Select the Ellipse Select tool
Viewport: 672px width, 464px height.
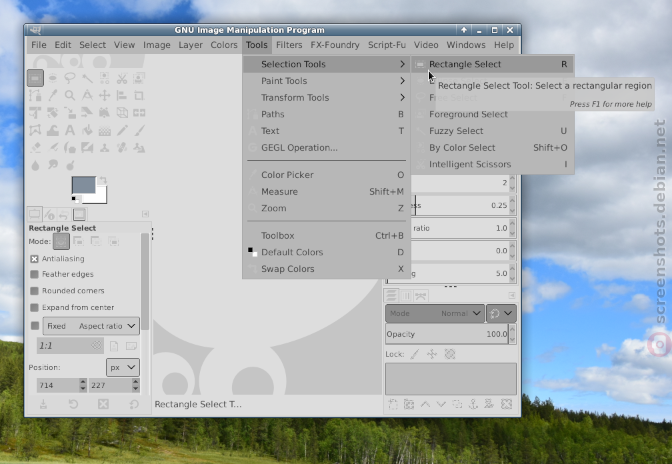click(x=53, y=78)
